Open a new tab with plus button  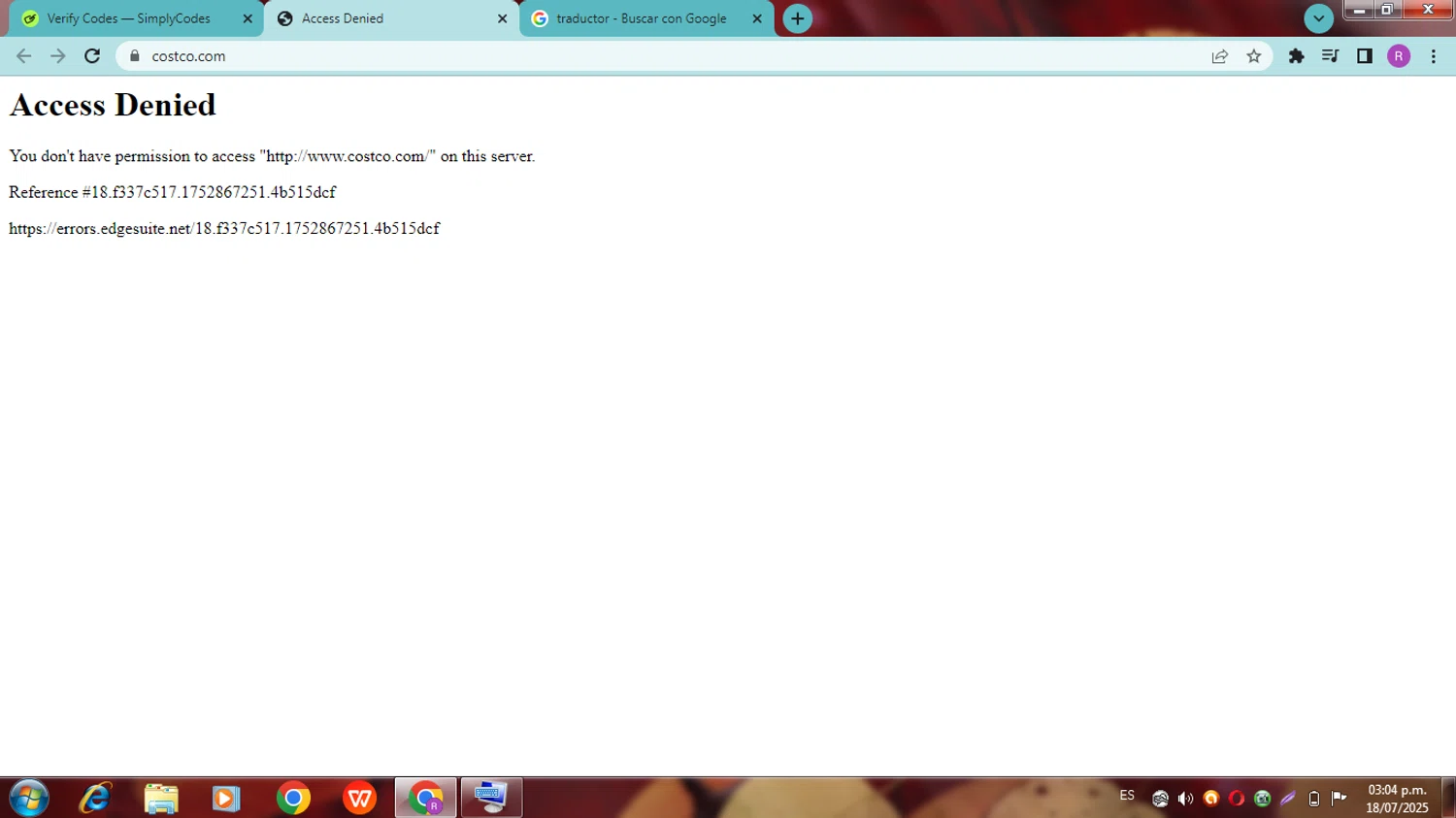797,18
